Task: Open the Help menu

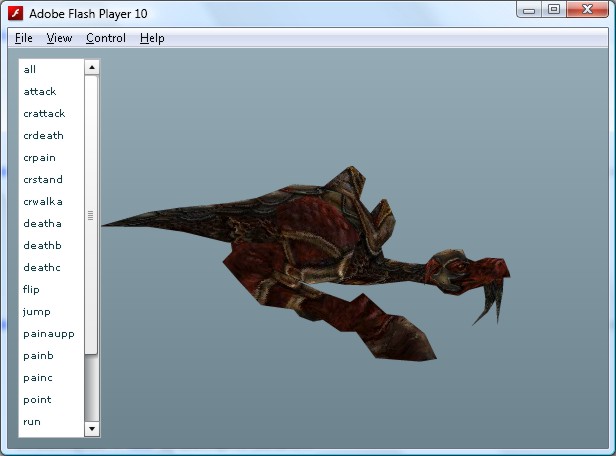Action: [152, 38]
